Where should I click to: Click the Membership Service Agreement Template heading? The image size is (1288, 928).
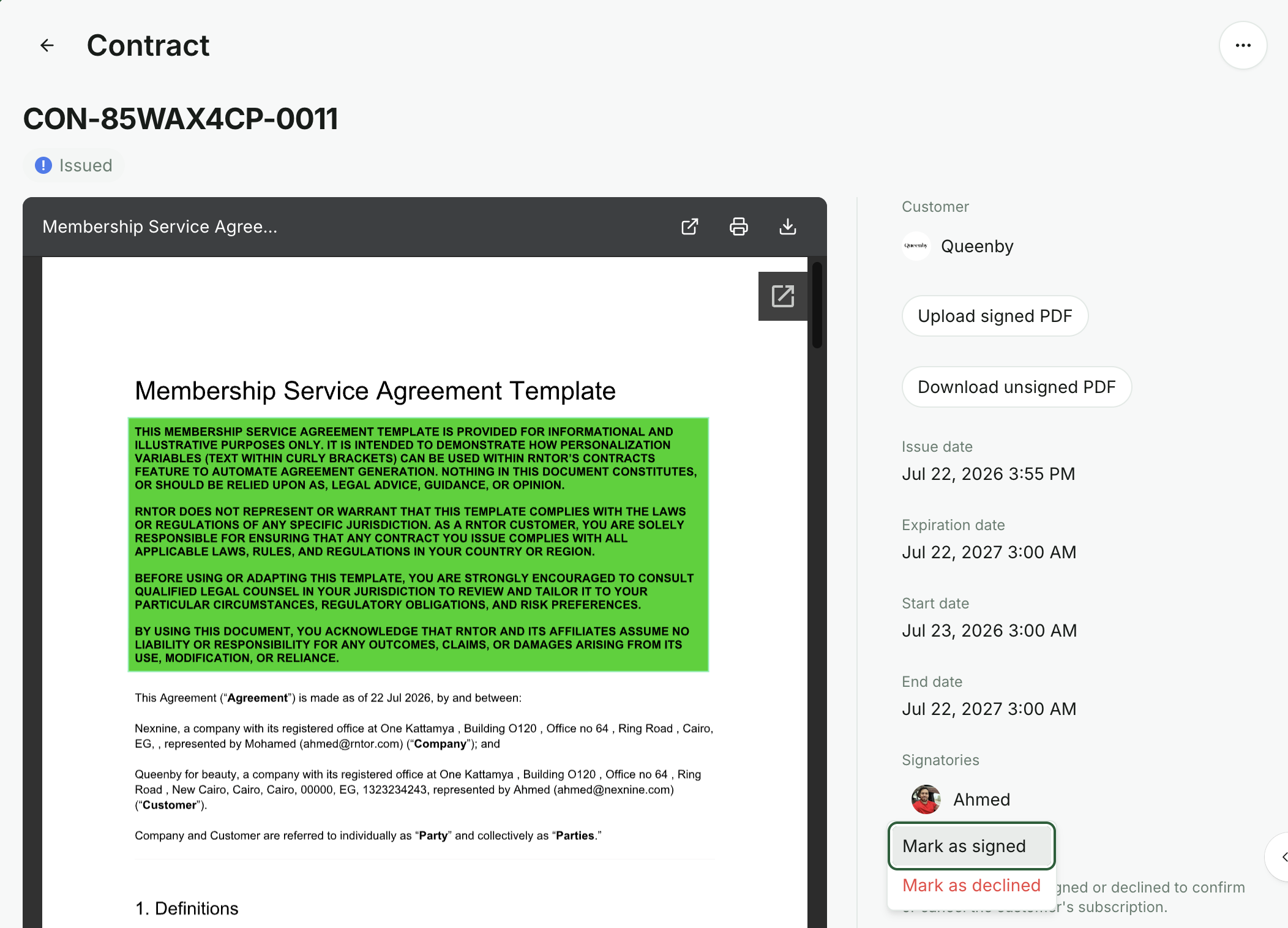click(375, 391)
